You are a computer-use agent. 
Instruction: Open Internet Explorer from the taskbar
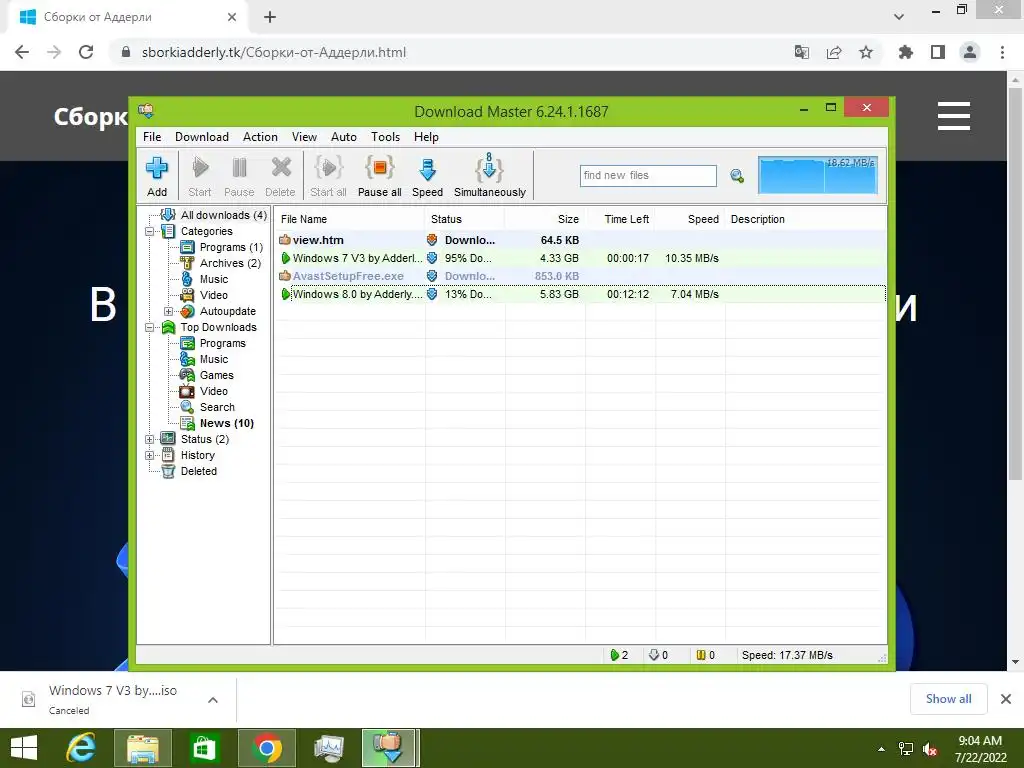click(x=81, y=748)
